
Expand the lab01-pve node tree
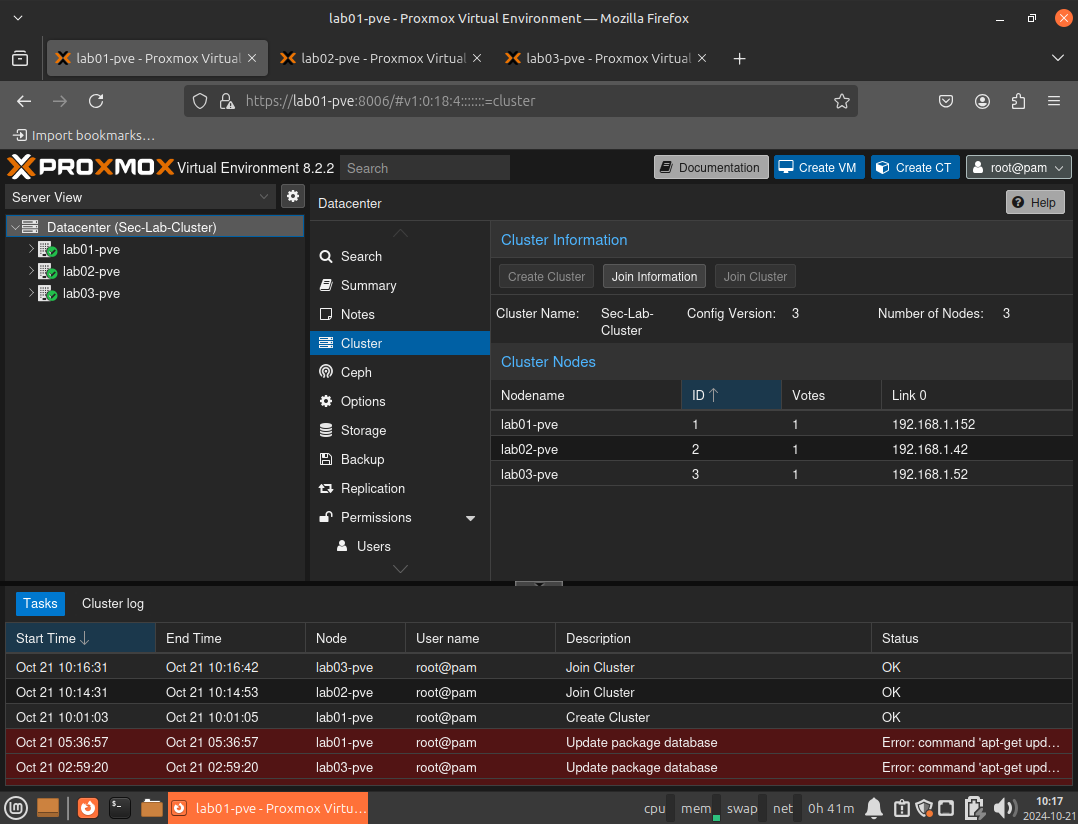click(31, 249)
